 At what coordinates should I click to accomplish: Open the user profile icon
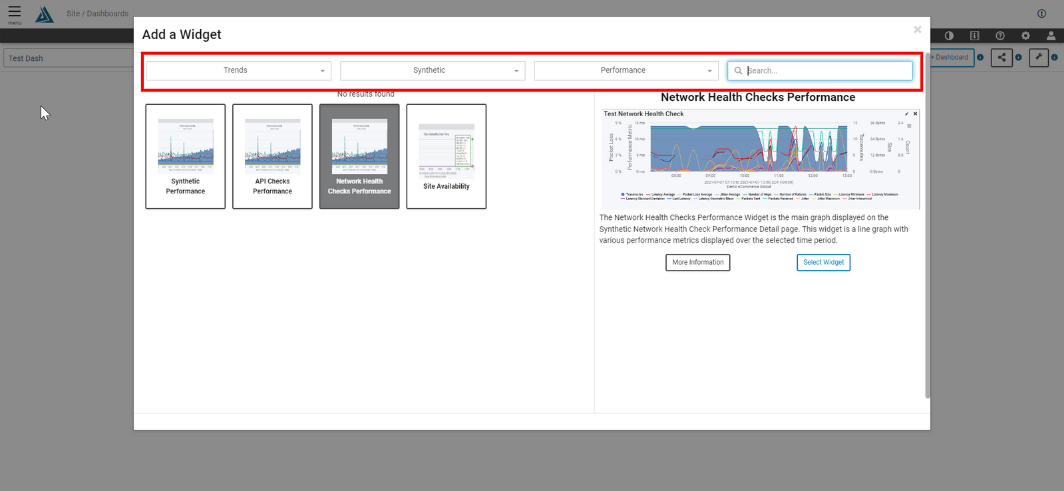pyautogui.click(x=1050, y=35)
